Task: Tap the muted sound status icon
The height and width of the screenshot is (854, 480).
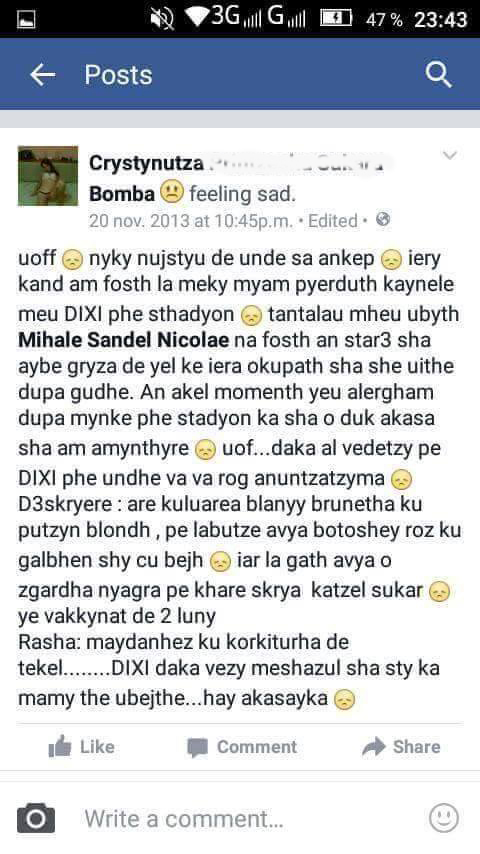Action: [x=162, y=19]
